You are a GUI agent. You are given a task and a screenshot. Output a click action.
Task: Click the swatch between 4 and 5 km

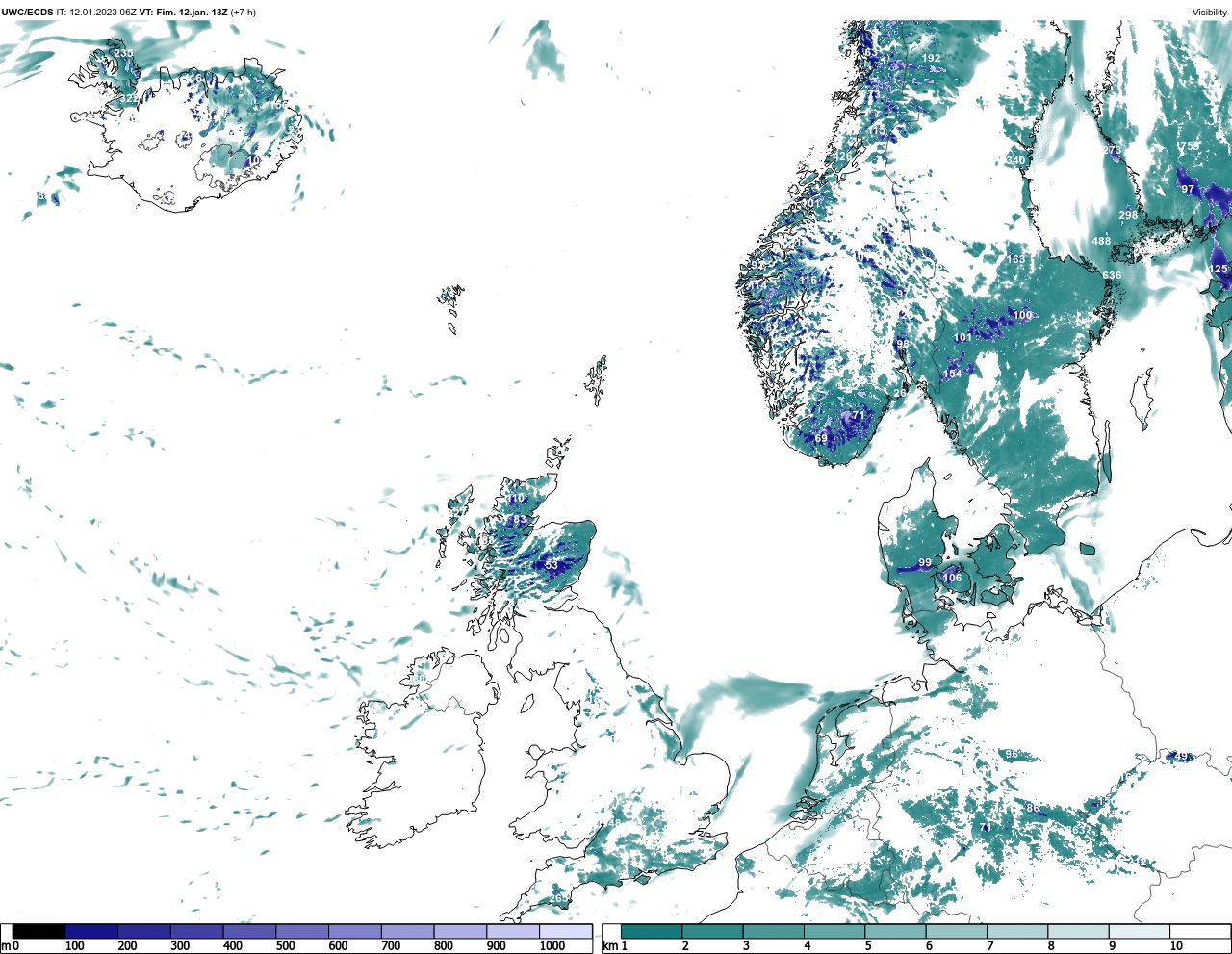pos(834,931)
